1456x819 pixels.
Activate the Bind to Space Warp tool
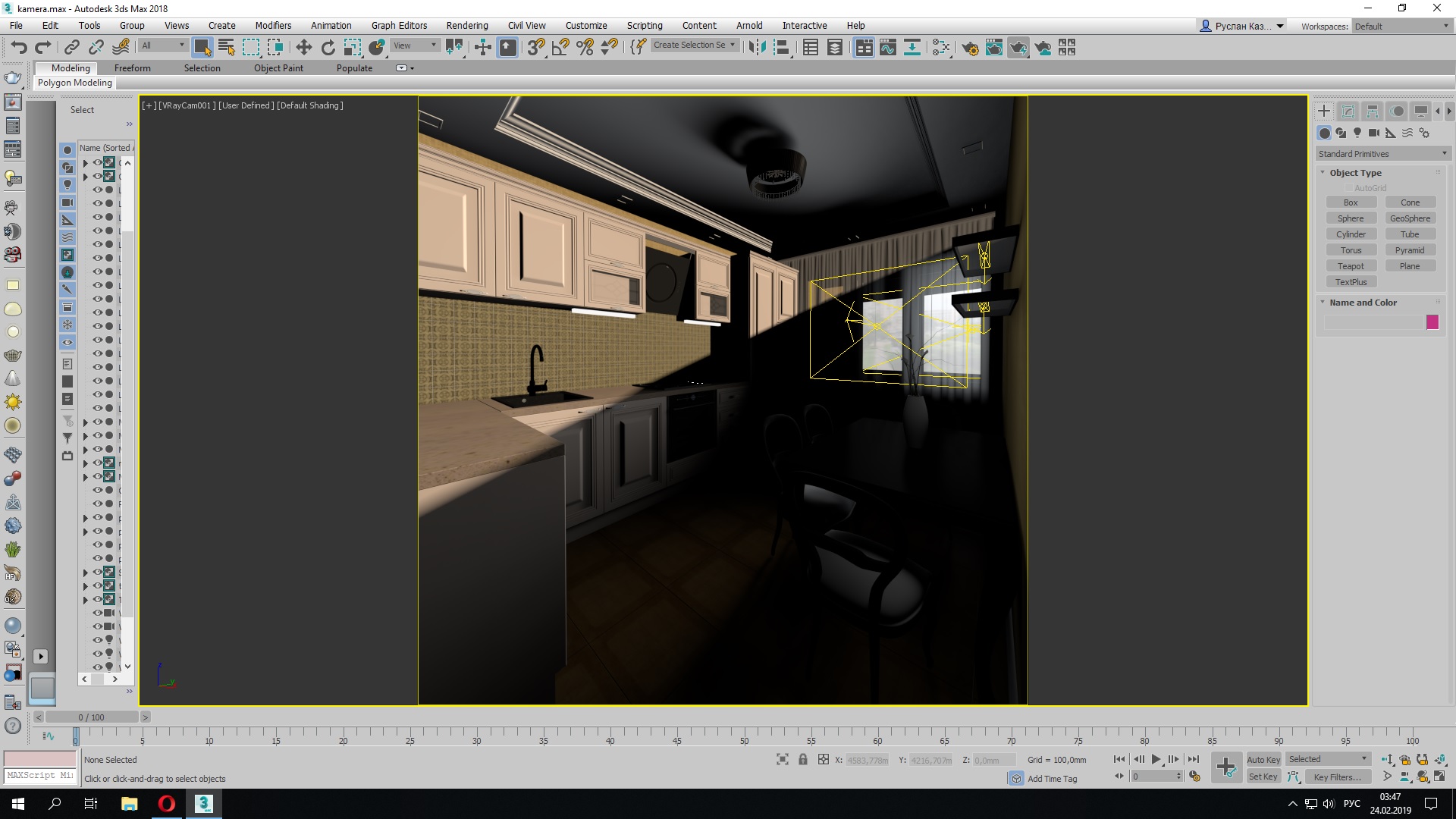[121, 48]
